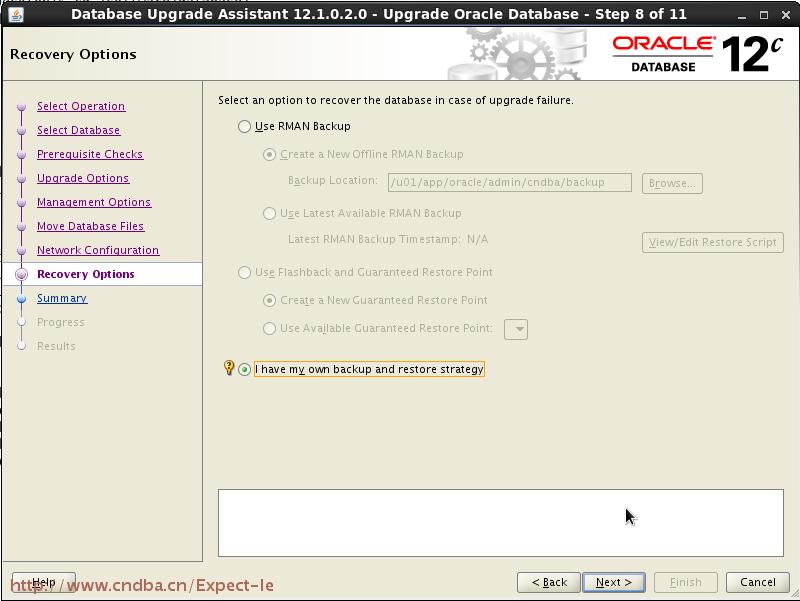The height and width of the screenshot is (601, 800).
Task: Cancel the upgrade wizard
Action: click(x=758, y=582)
